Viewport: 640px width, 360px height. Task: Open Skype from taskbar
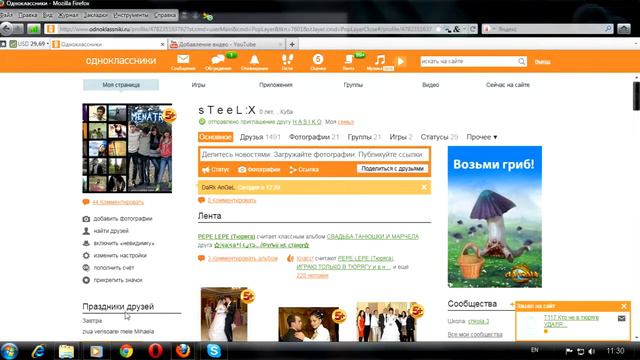coord(213,351)
